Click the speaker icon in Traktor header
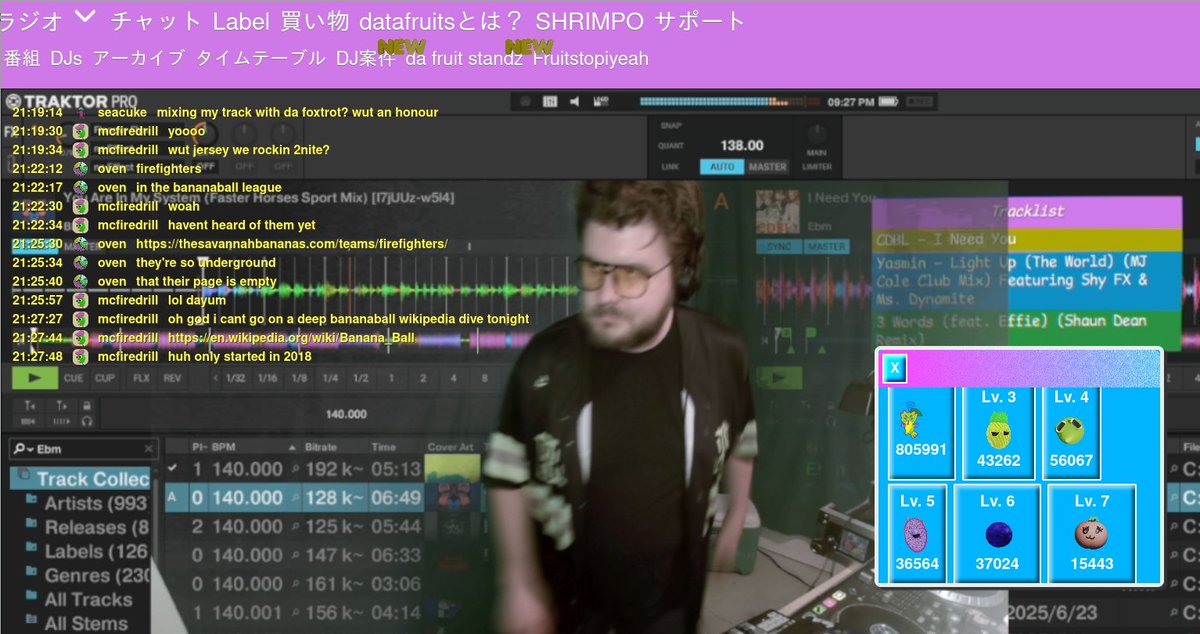Image resolution: width=1200 pixels, height=634 pixels. 575,101
